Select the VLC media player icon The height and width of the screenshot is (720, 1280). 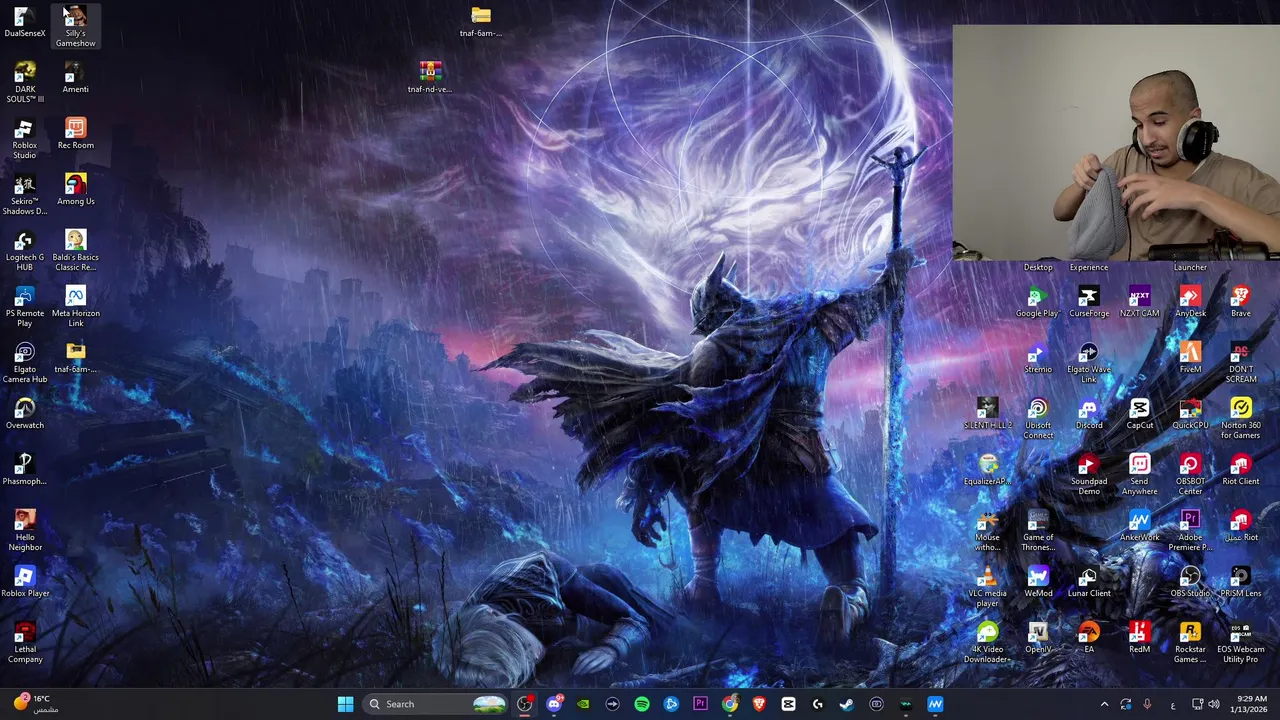(x=987, y=586)
